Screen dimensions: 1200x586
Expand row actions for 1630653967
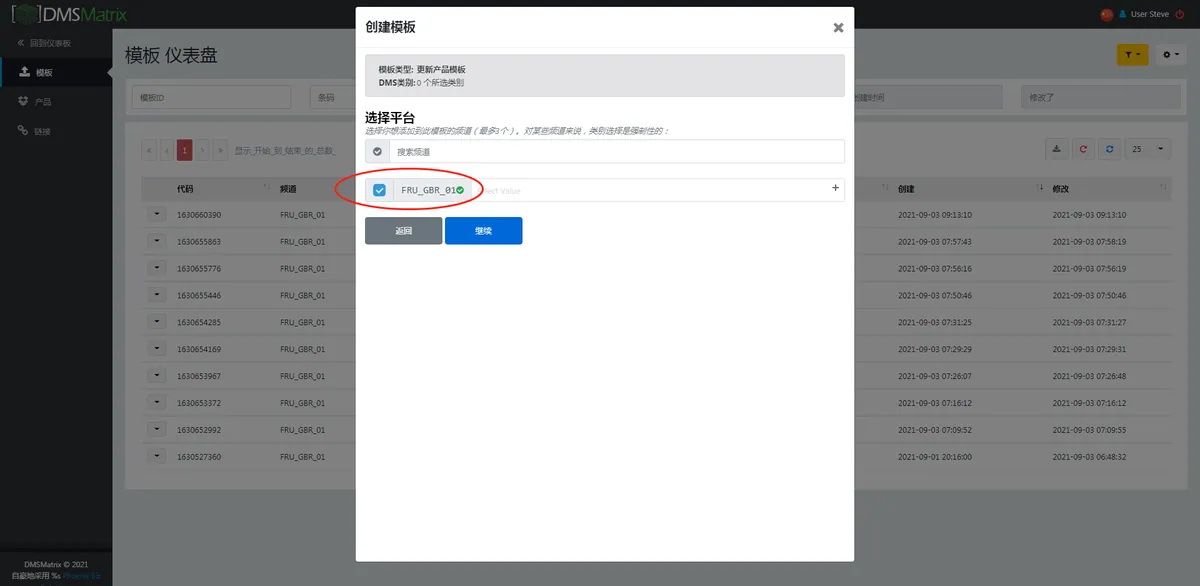click(x=157, y=376)
